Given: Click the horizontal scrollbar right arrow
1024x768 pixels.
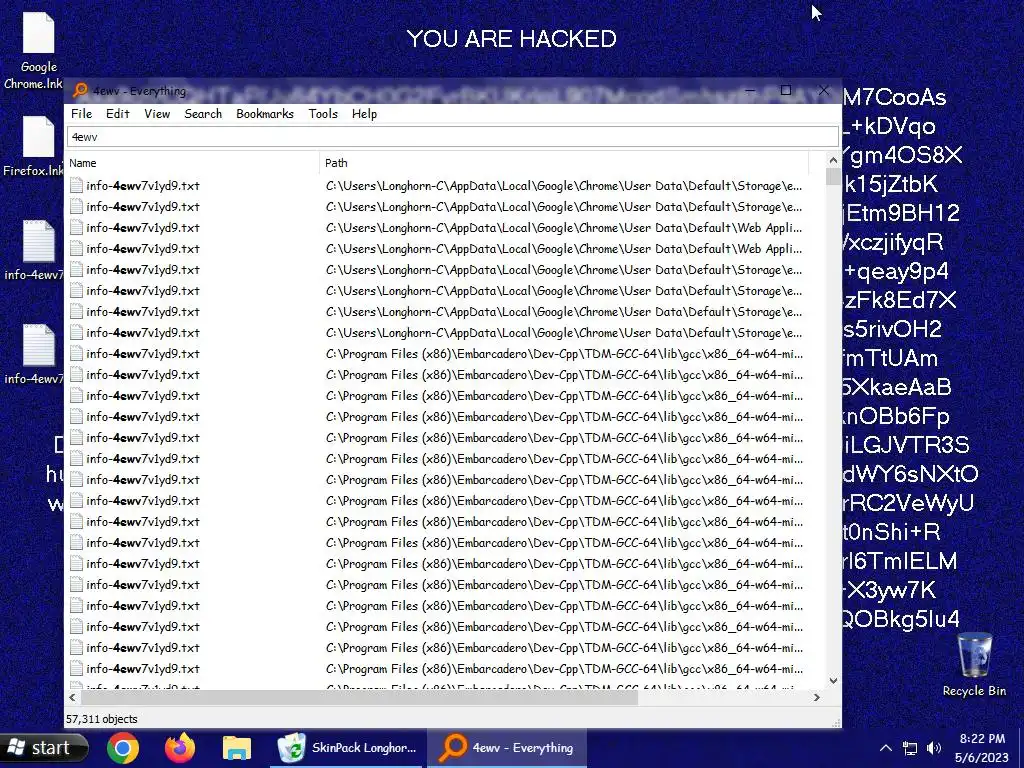Looking at the screenshot, I should tap(816, 697).
